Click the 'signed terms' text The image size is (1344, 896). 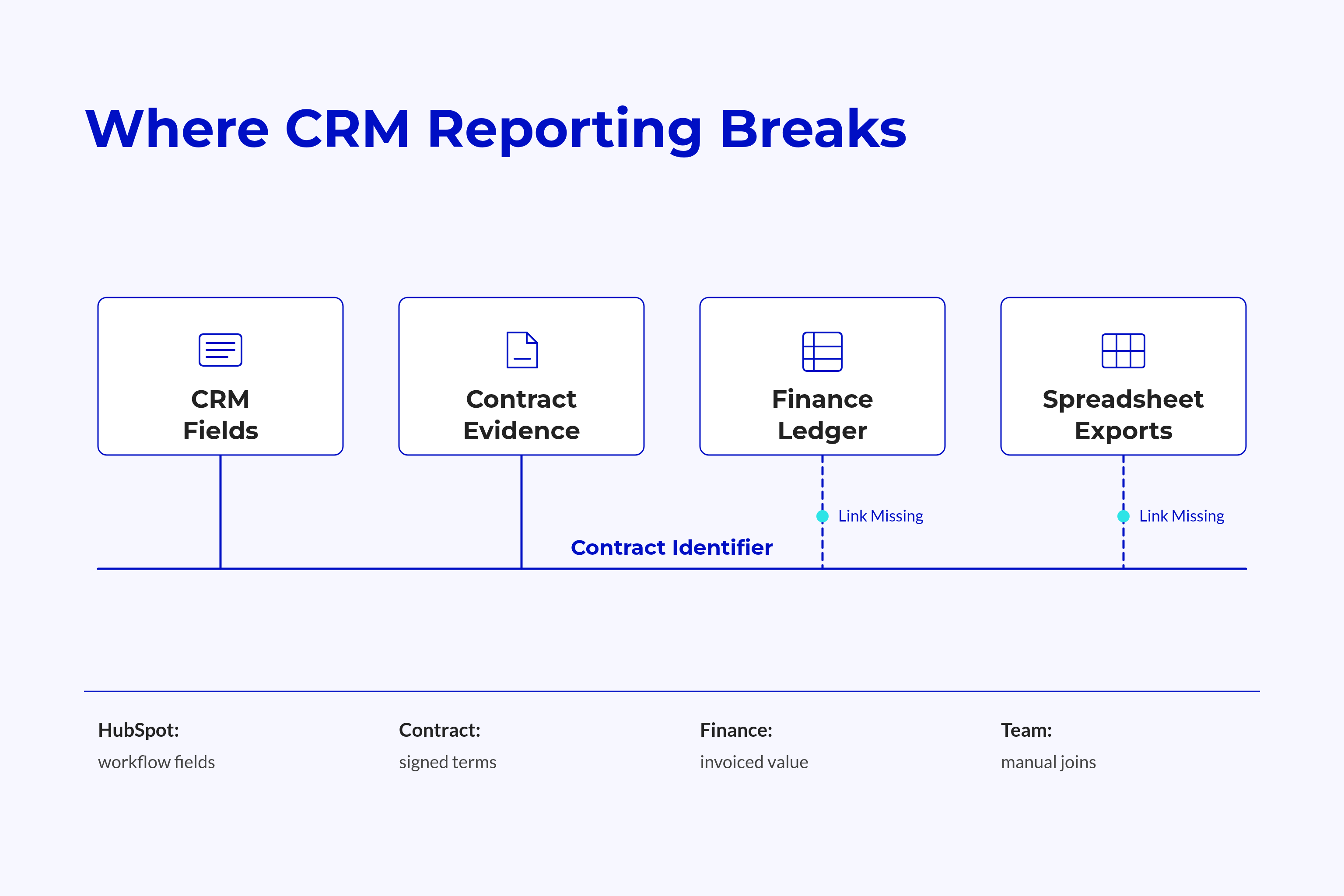[x=448, y=763]
